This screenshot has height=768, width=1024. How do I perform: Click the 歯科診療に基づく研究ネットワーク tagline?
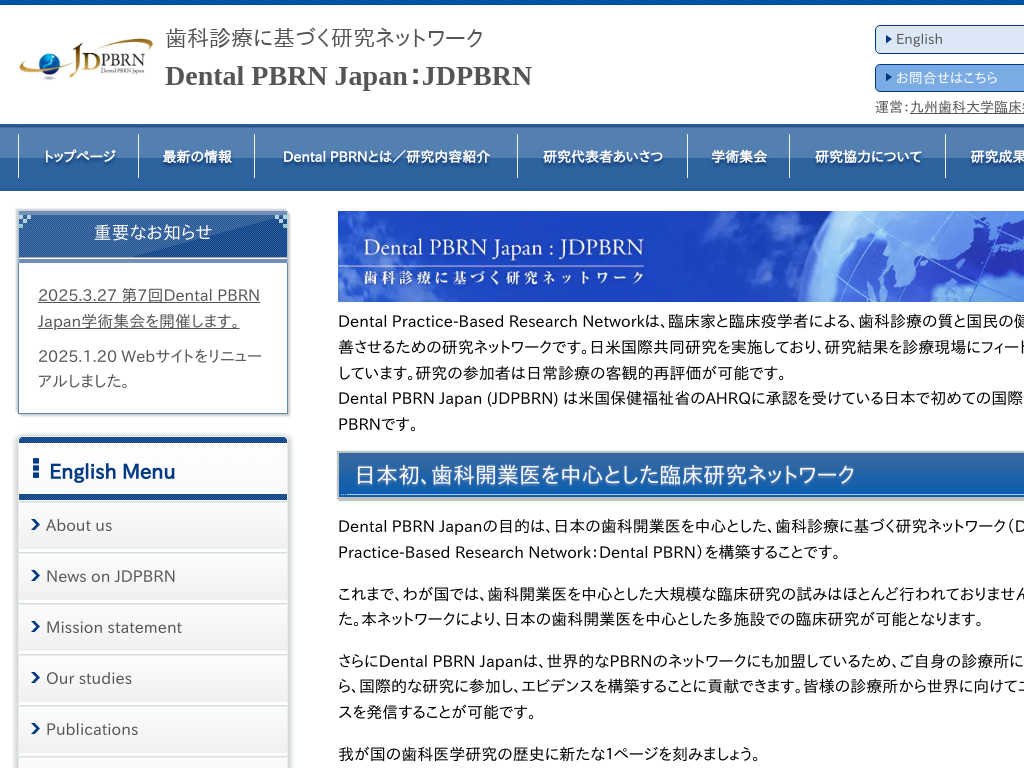(x=325, y=38)
